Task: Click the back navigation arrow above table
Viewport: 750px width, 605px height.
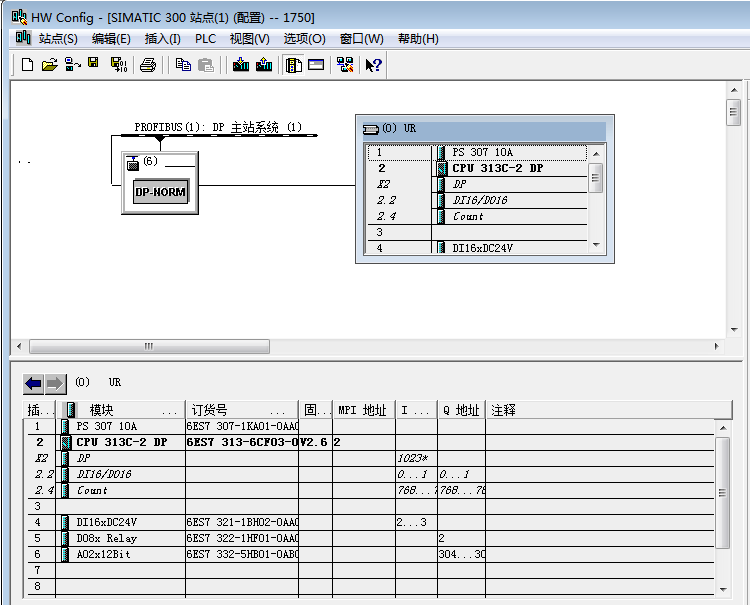Action: point(33,384)
